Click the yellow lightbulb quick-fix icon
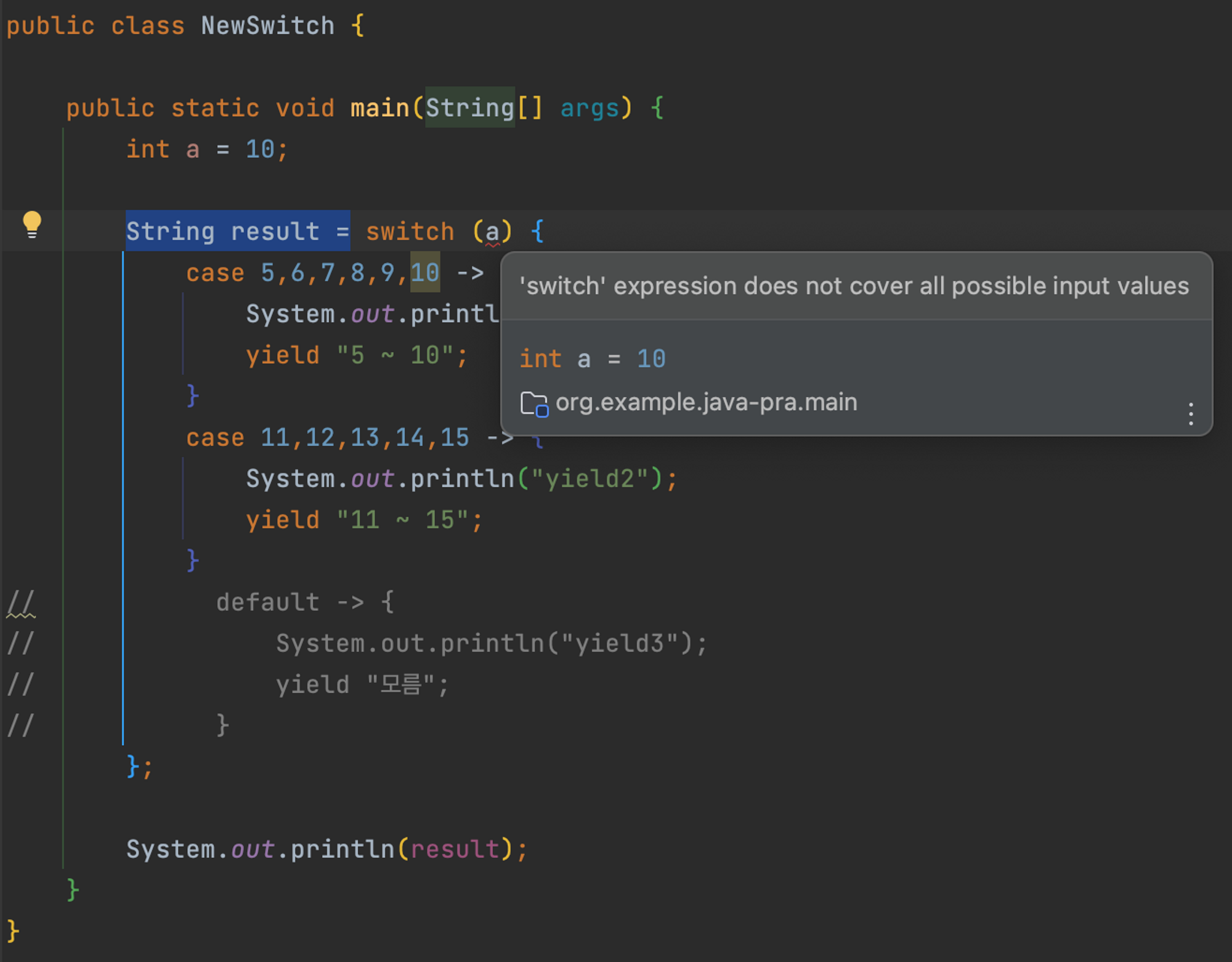Image resolution: width=1232 pixels, height=962 pixels. (32, 224)
